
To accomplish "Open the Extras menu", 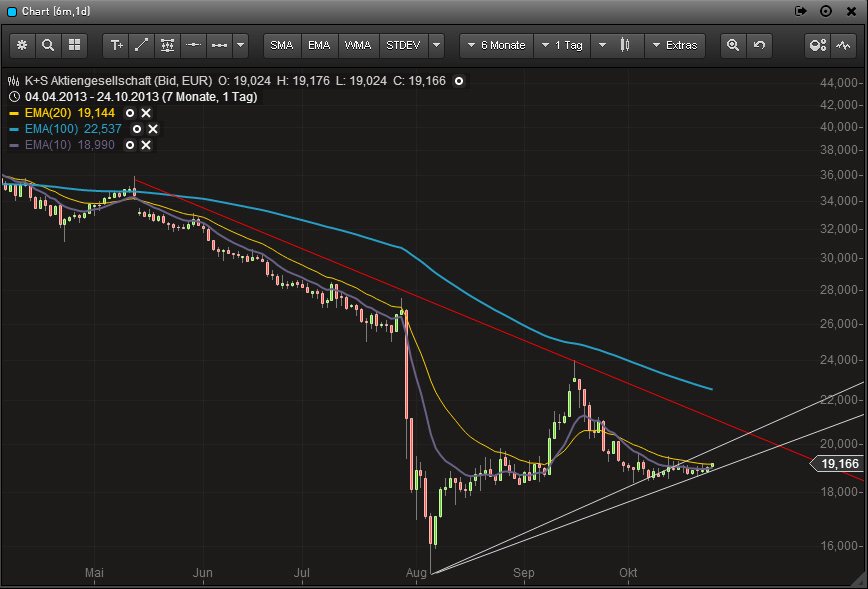I will click(x=675, y=45).
